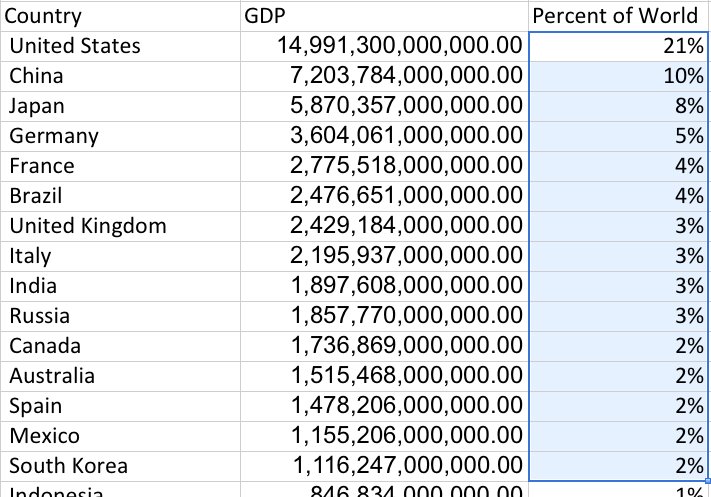The image size is (711, 497).
Task: Click the India country cell
Action: [x=120, y=286]
